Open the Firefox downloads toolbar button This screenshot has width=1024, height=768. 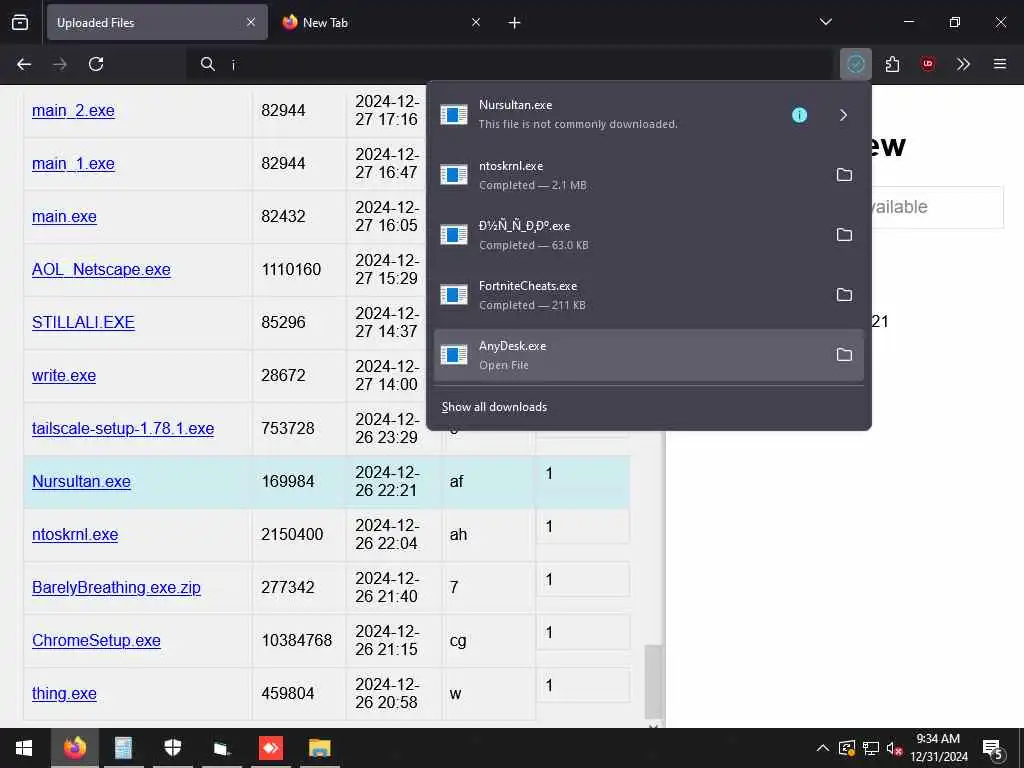click(x=856, y=64)
